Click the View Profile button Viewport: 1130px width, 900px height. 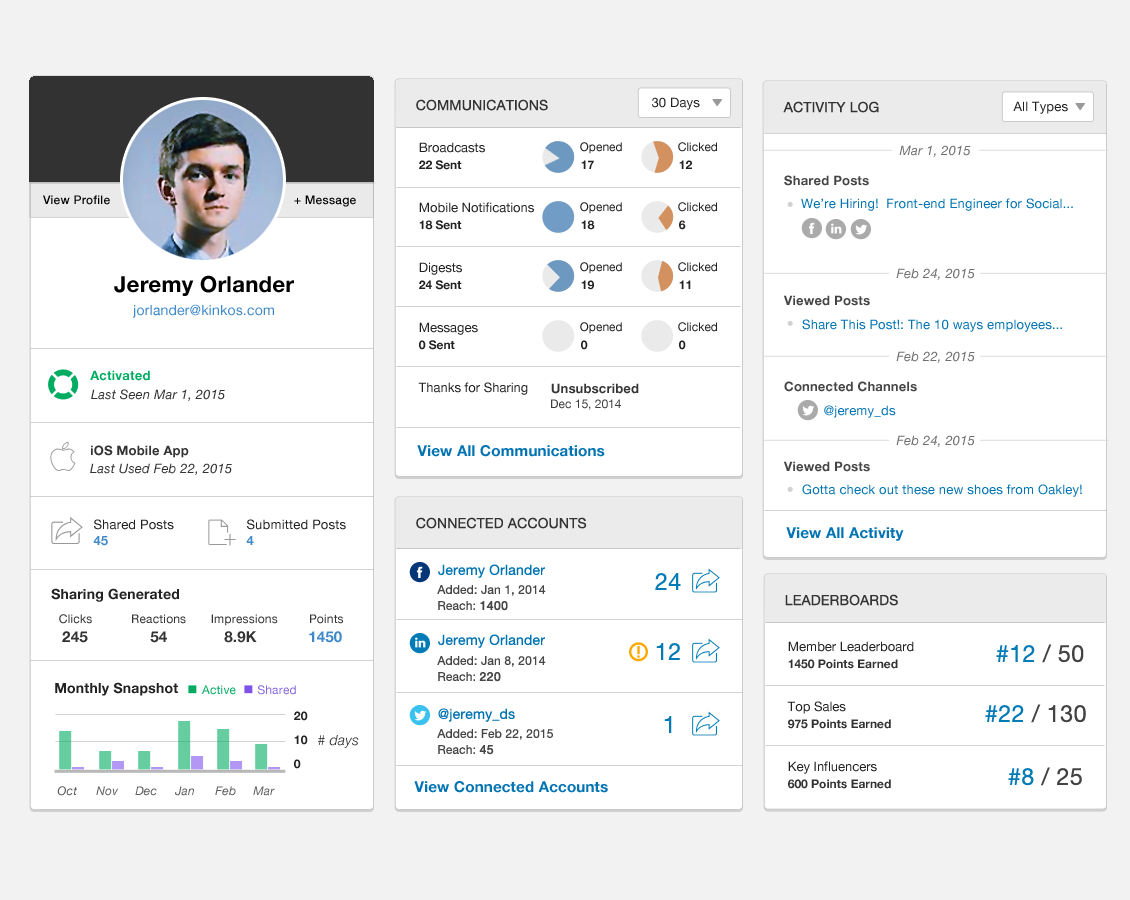[x=76, y=200]
